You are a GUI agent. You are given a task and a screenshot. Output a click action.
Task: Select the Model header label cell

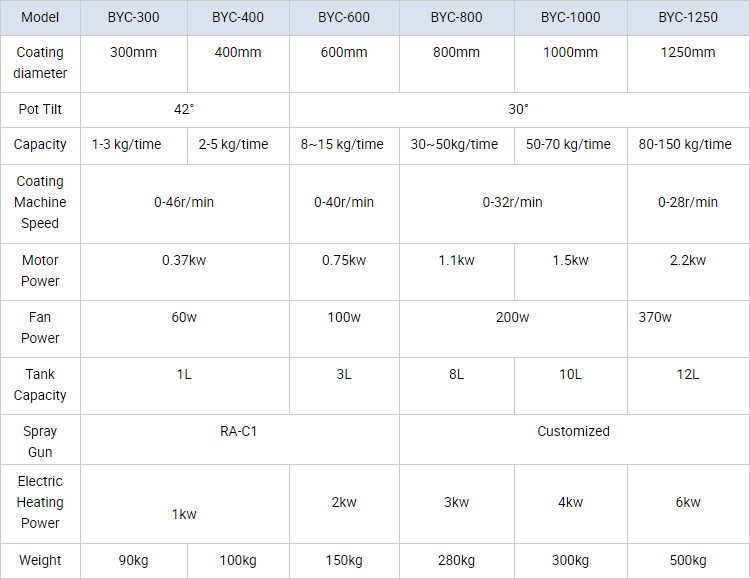pyautogui.click(x=40, y=18)
